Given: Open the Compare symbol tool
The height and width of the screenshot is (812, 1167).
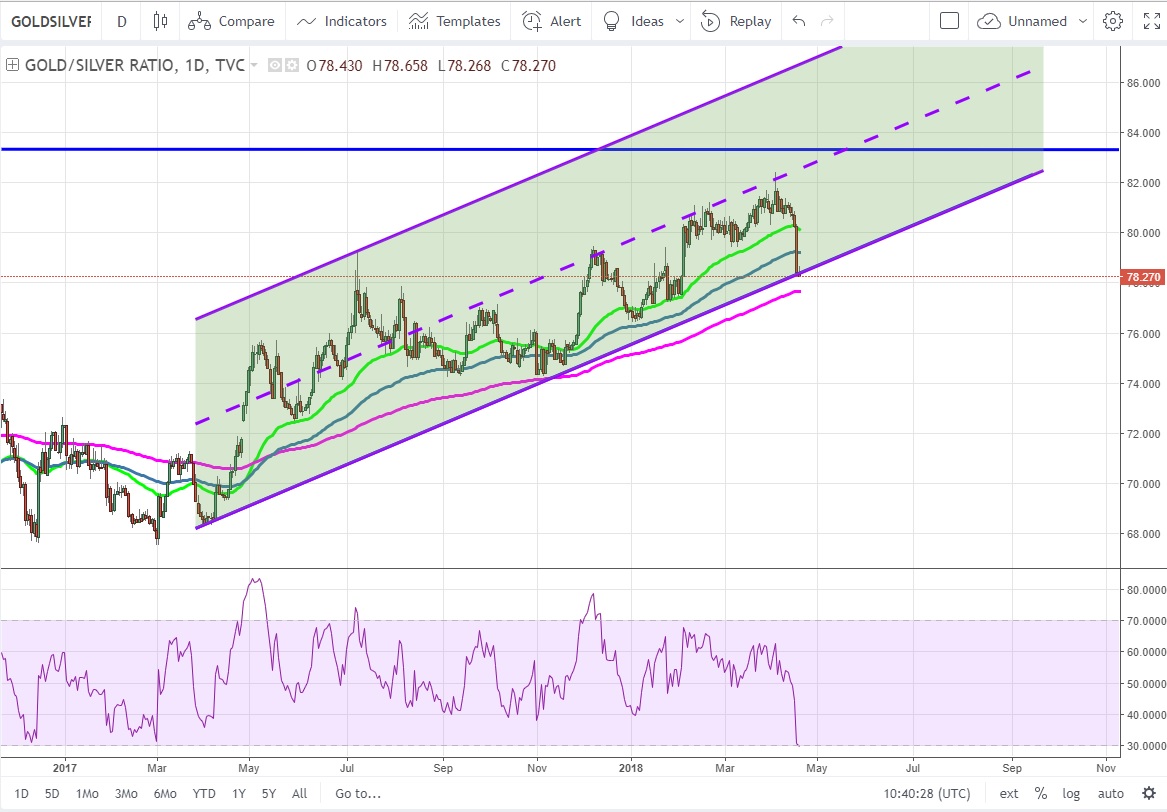Looking at the screenshot, I should 231,22.
